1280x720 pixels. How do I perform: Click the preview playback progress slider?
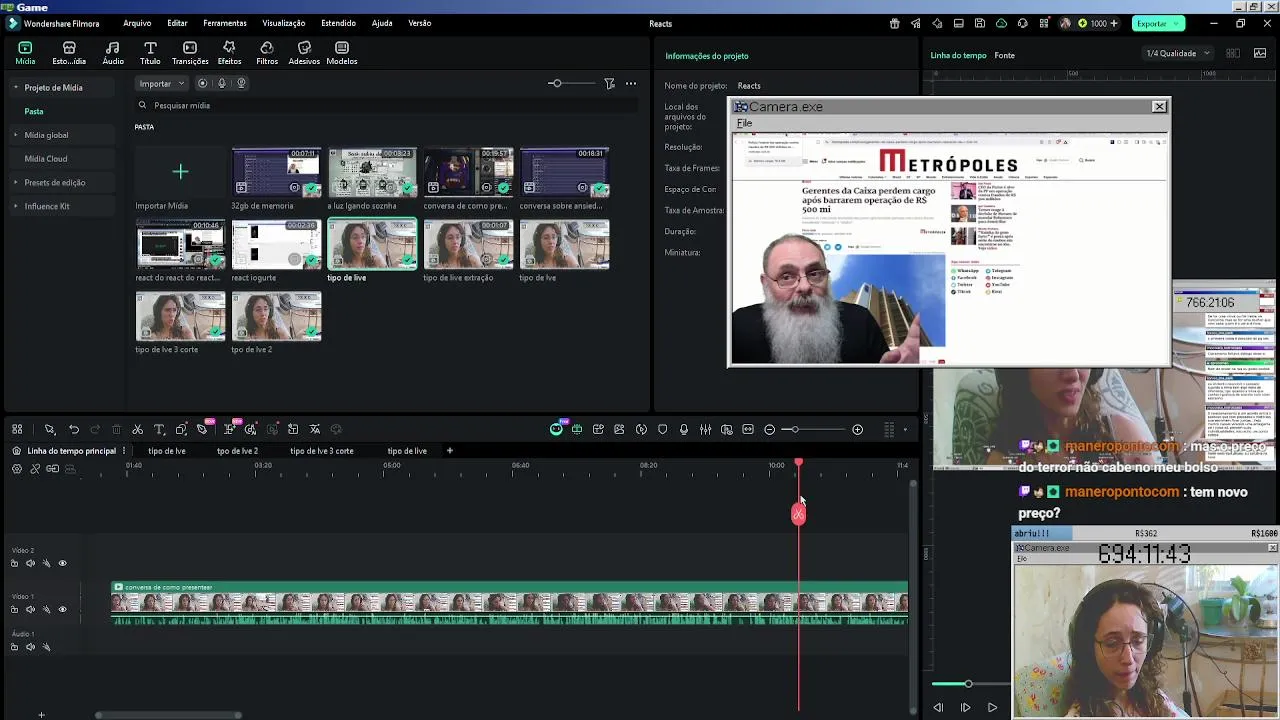968,684
